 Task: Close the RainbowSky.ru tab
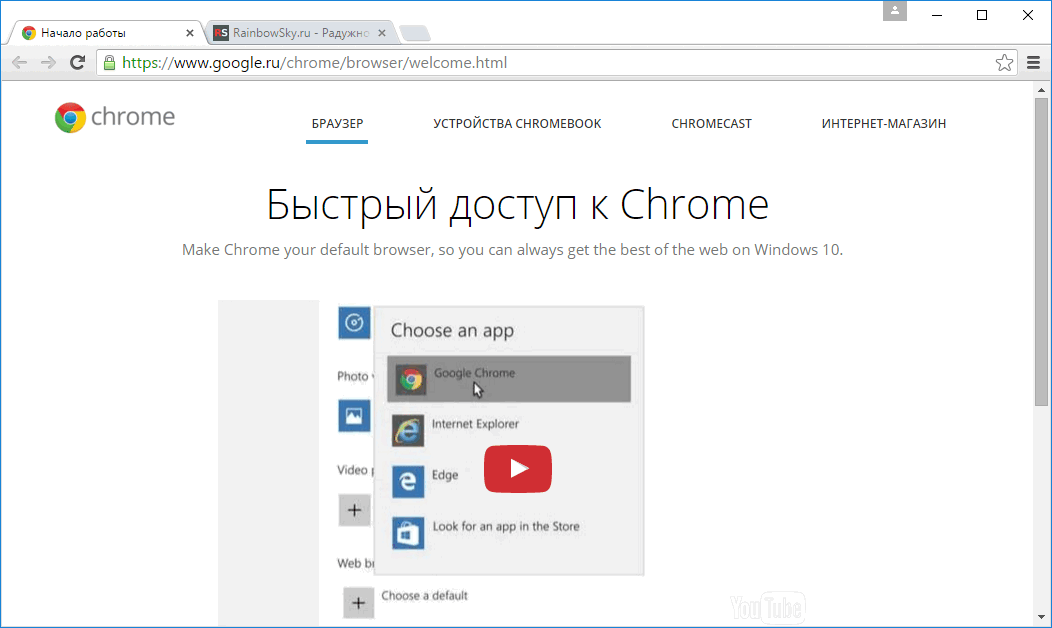coord(382,33)
